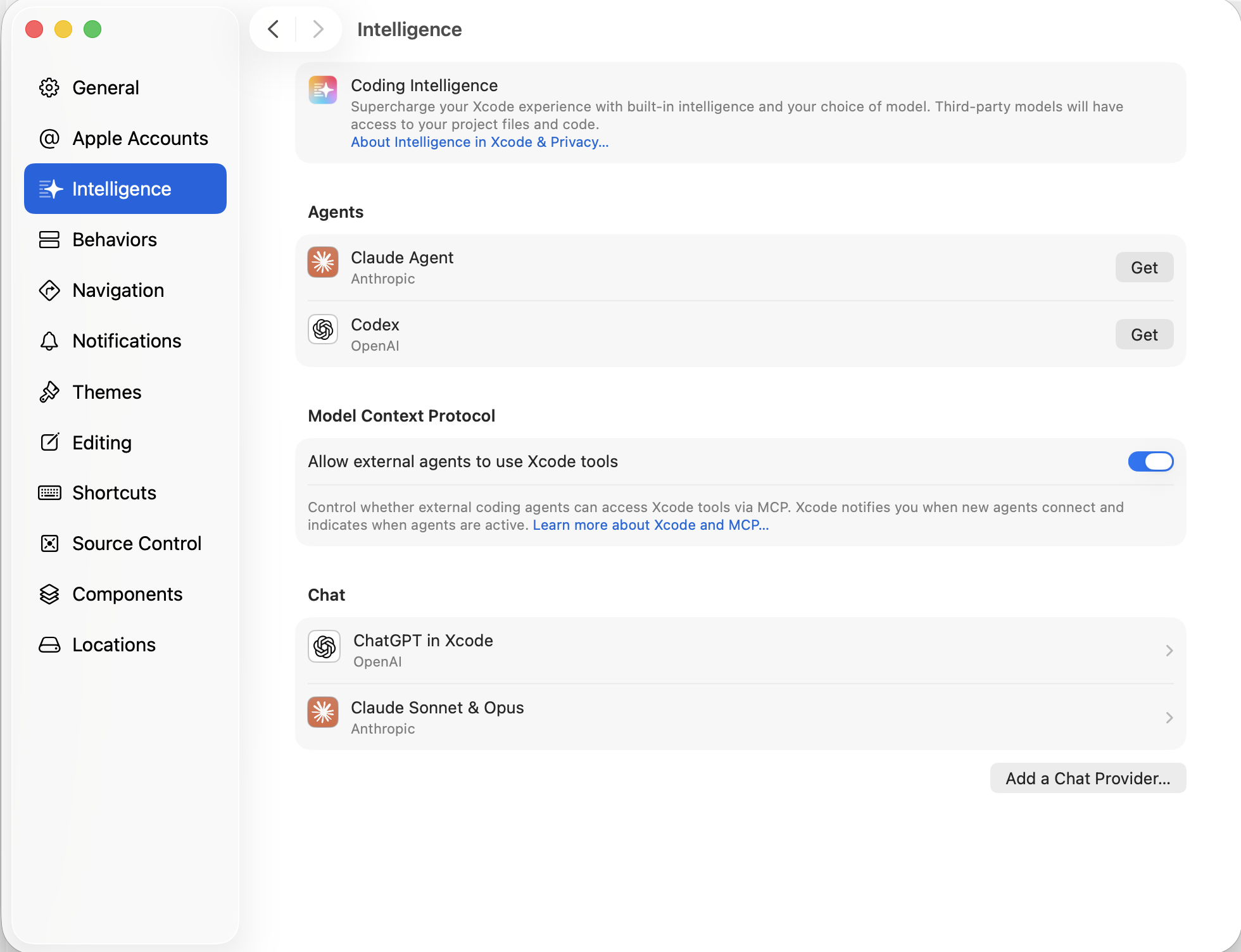The image size is (1241, 952).
Task: Toggle Allow external agents to use Xcode tools
Action: coord(1150,461)
